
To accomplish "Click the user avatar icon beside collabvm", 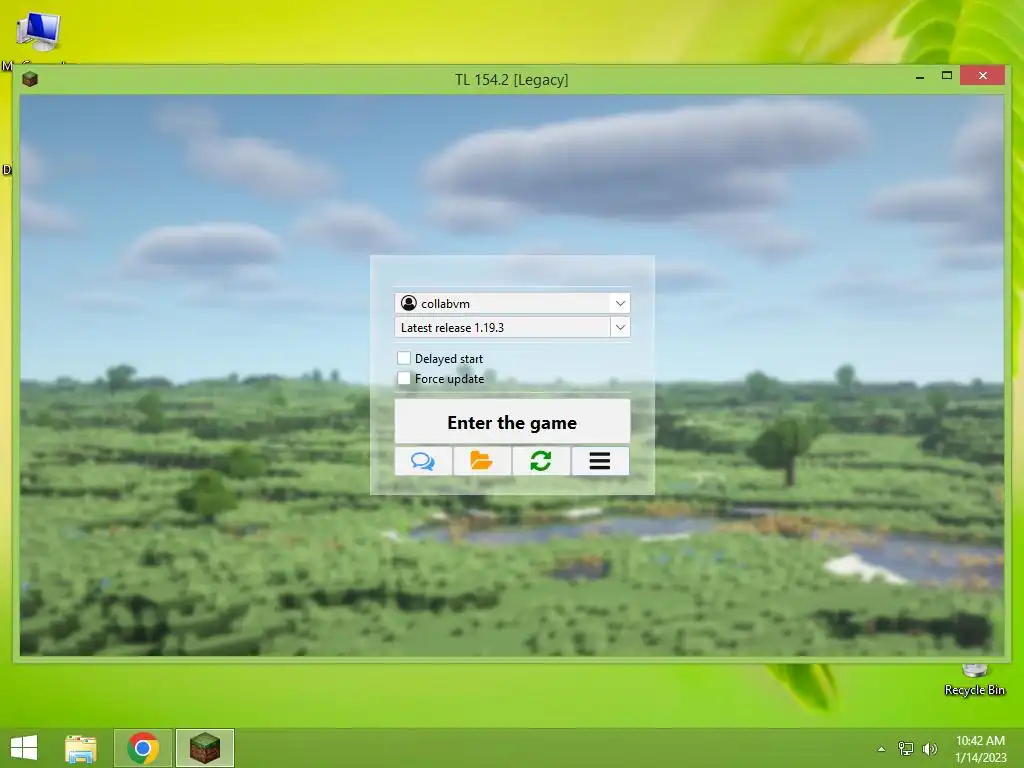I will 409,303.
